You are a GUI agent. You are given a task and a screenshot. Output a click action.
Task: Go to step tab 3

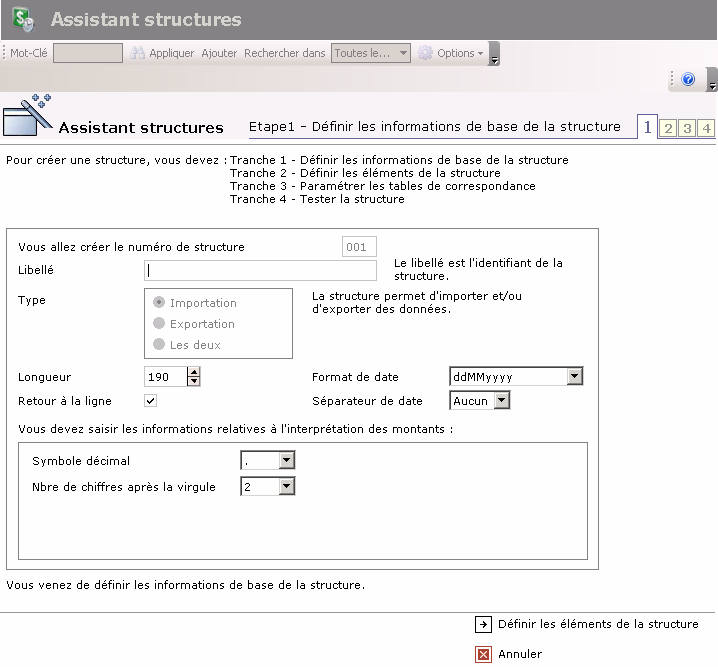(687, 128)
